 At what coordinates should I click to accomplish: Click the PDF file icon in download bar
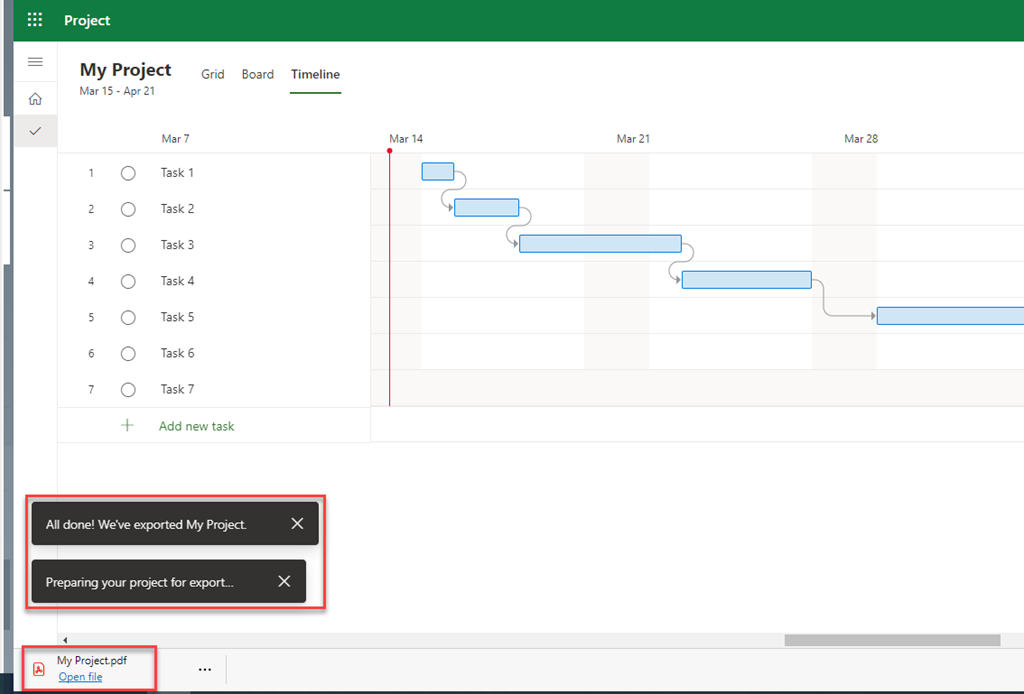[40, 669]
